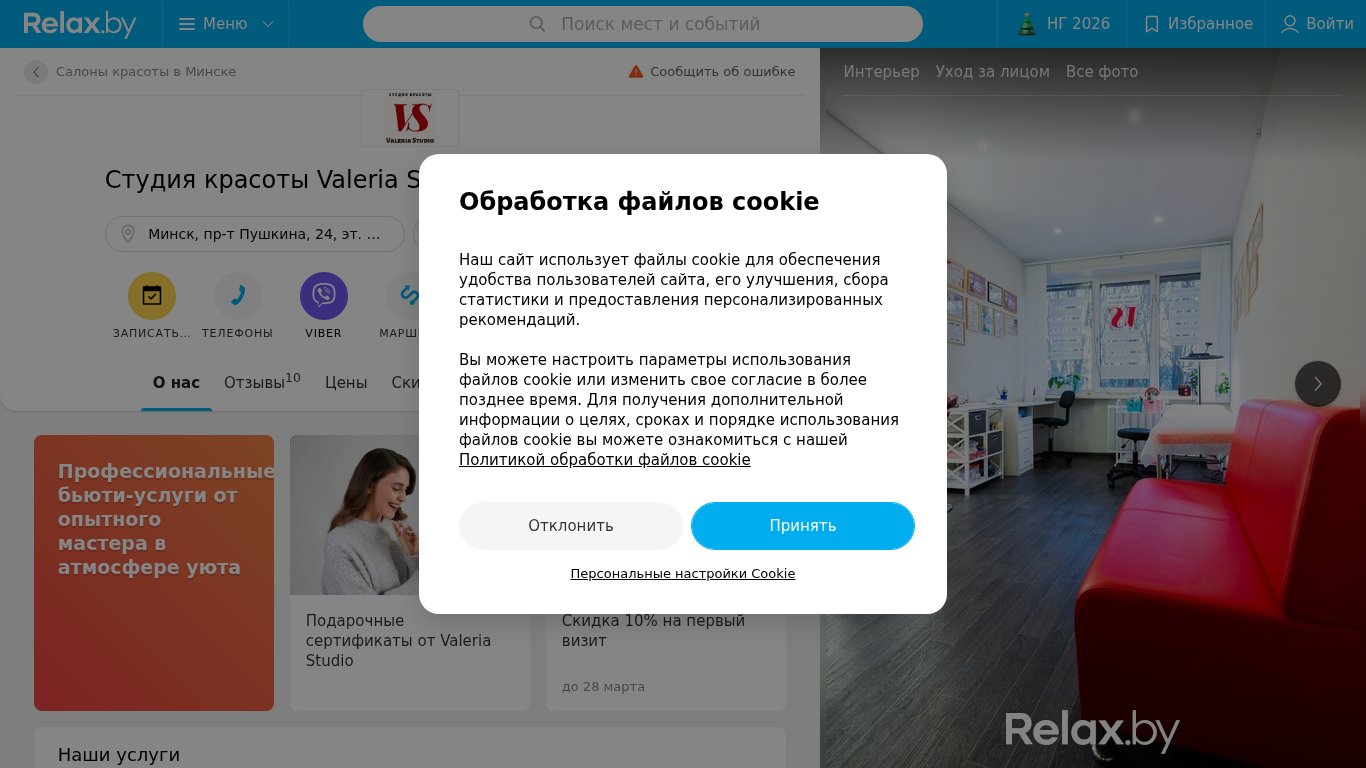Select the Уход за лицом photo tab
Screen dimensions: 1366x768
993,72
